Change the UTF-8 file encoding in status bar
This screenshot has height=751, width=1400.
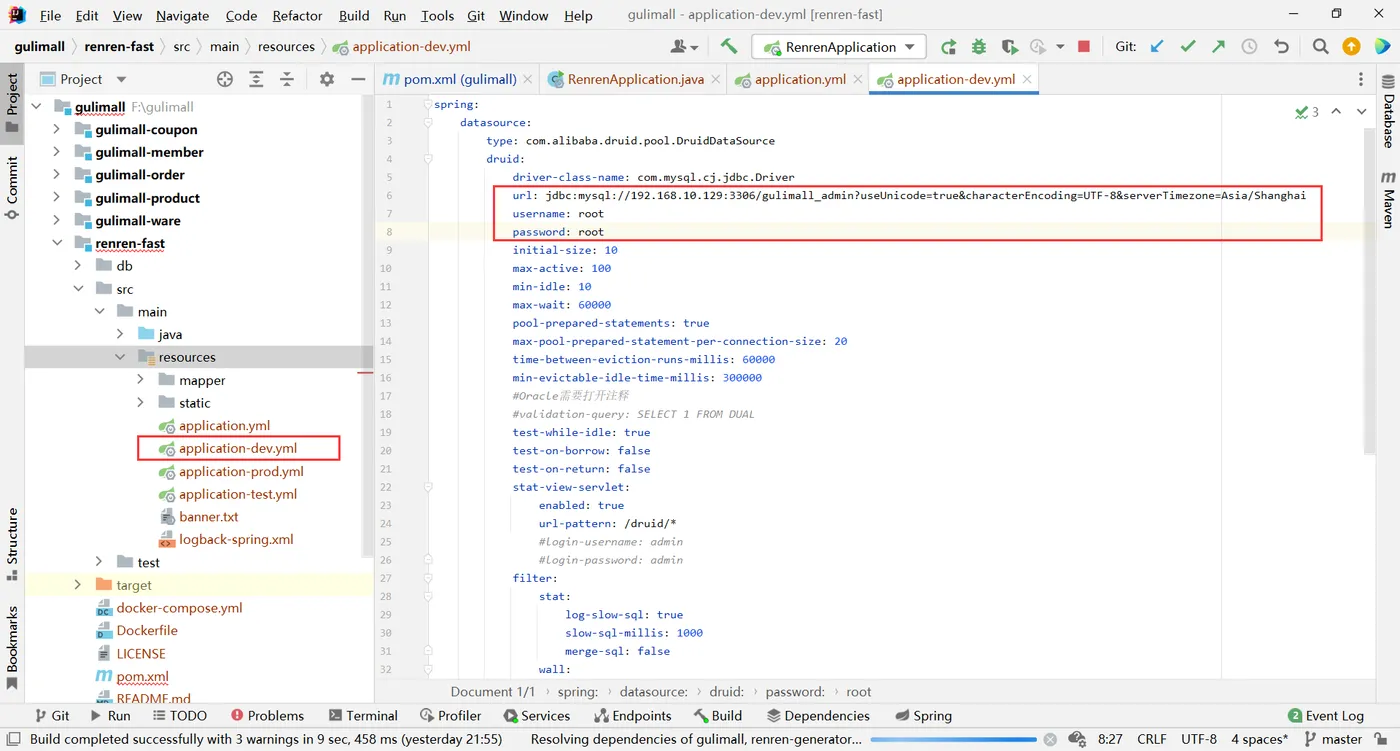pyautogui.click(x=1199, y=740)
